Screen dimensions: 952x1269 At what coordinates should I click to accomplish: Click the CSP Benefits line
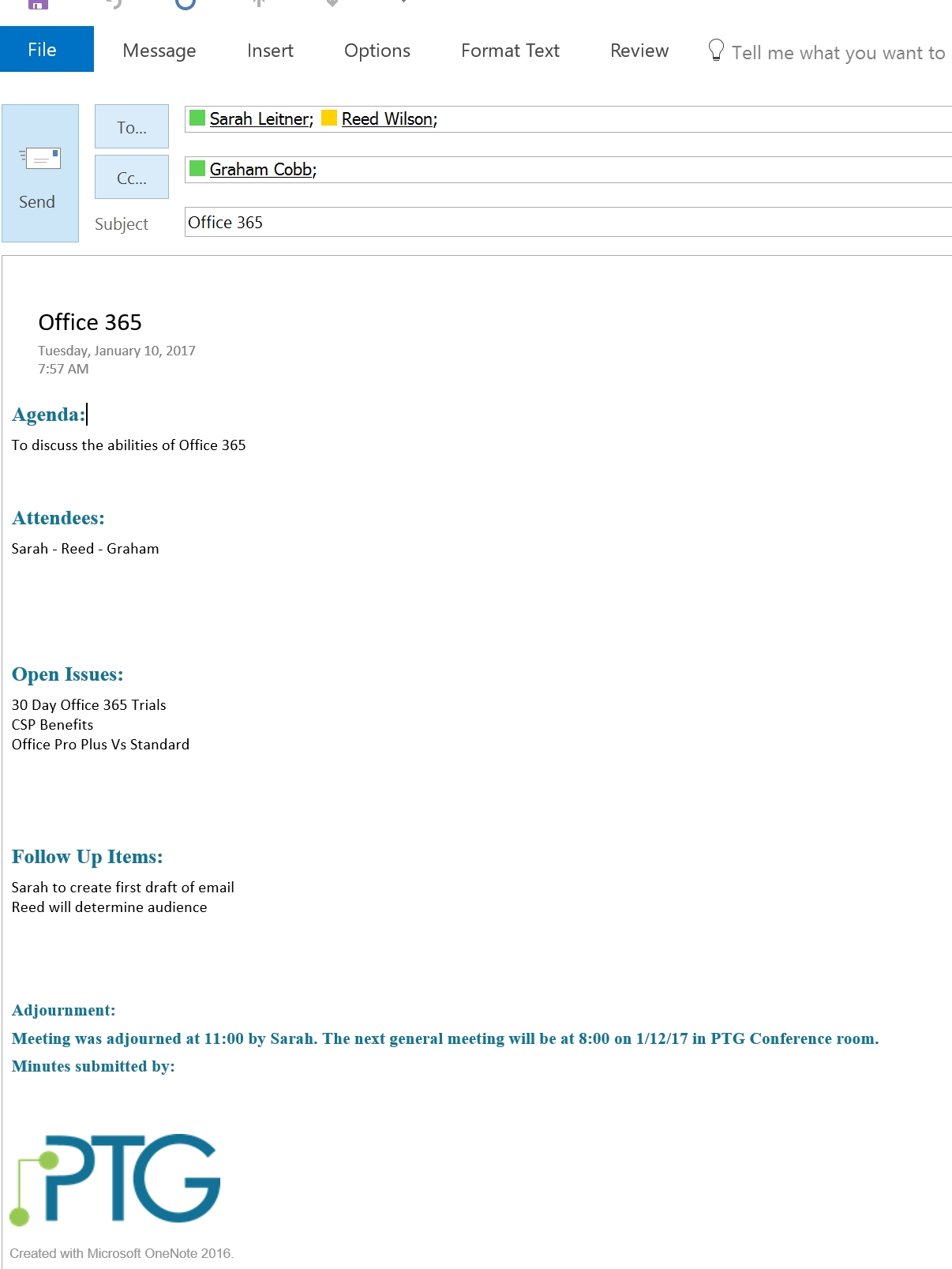(x=52, y=725)
